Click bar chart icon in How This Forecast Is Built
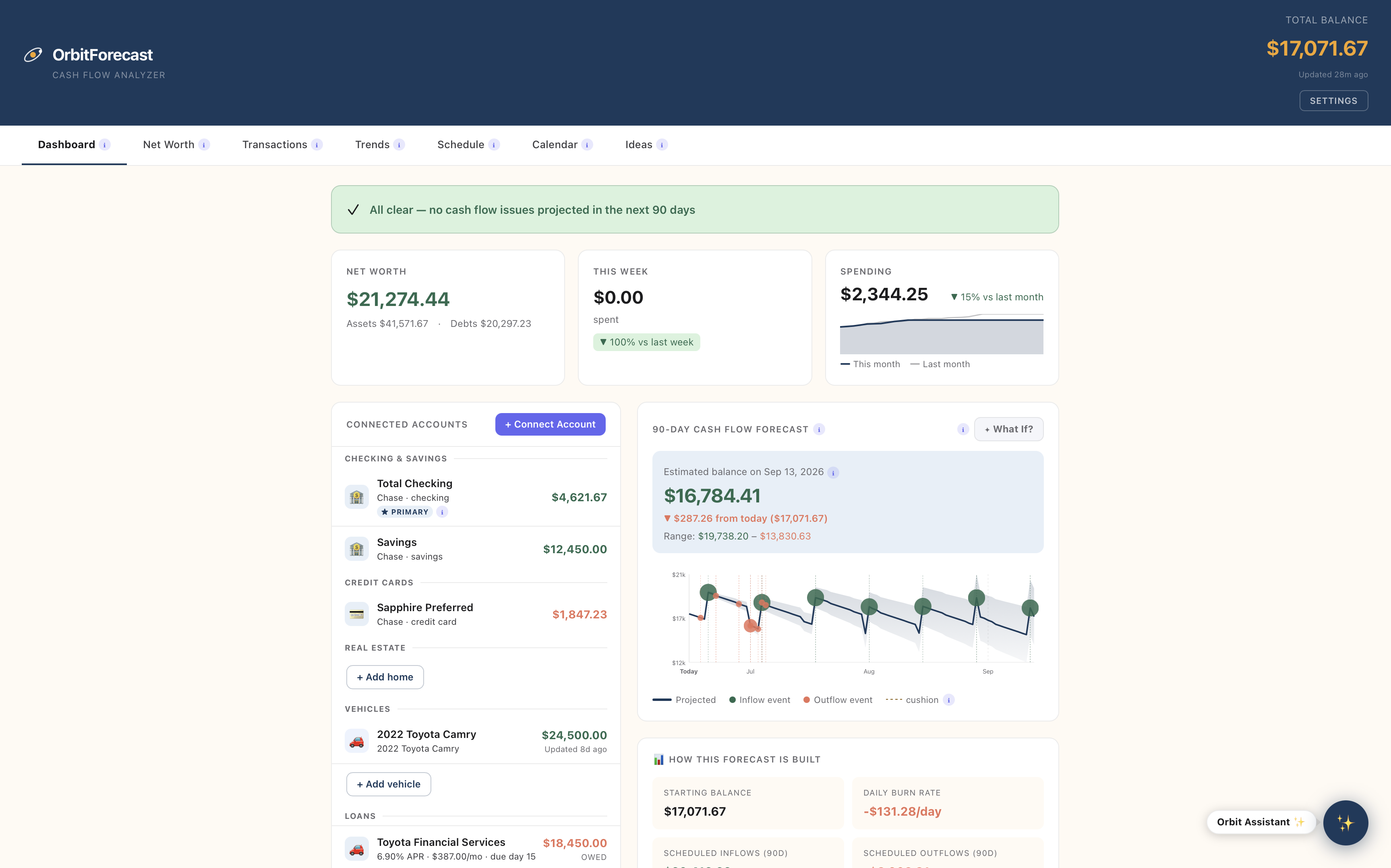The image size is (1391, 868). [x=658, y=759]
